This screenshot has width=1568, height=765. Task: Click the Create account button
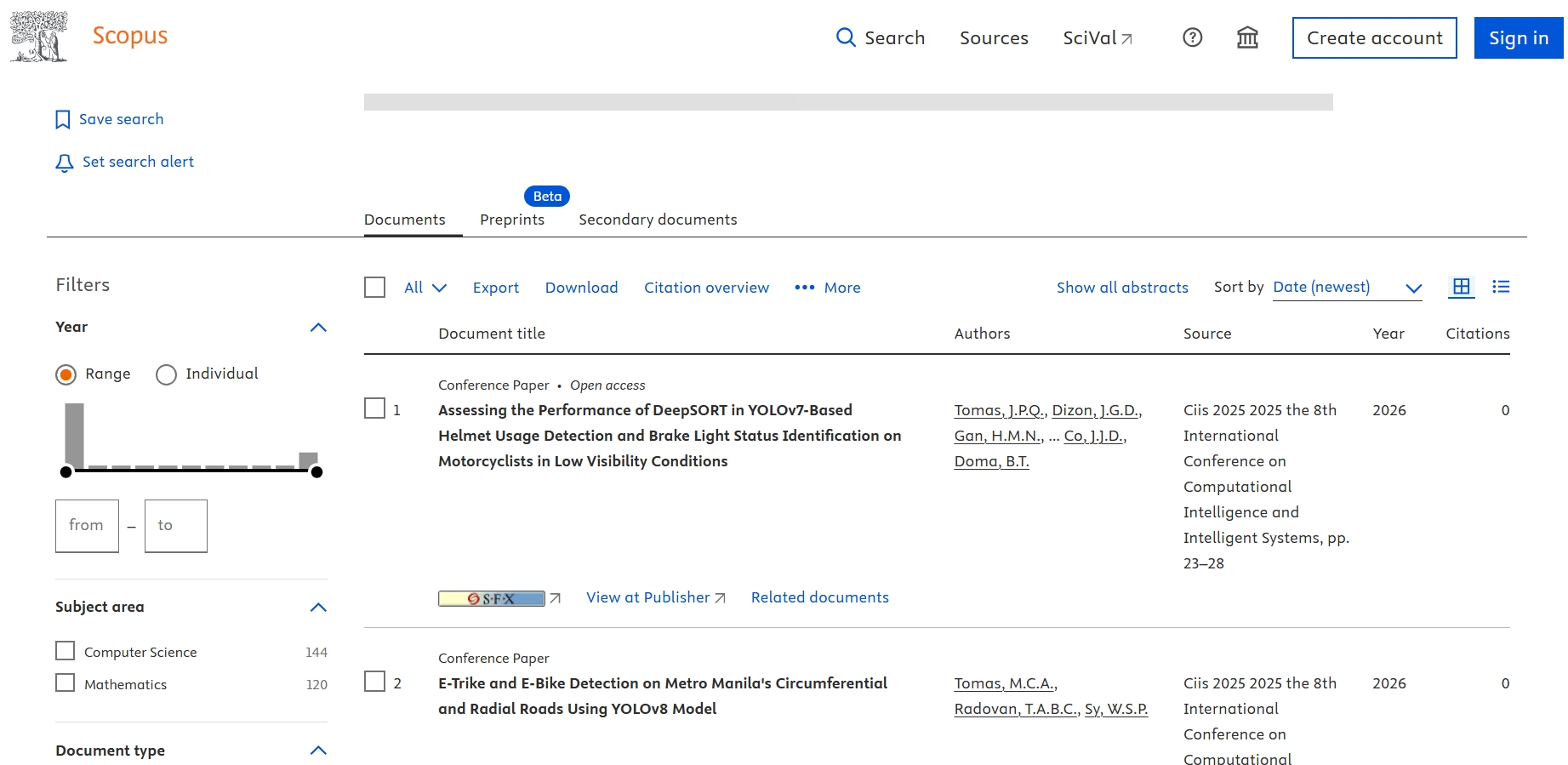point(1374,38)
